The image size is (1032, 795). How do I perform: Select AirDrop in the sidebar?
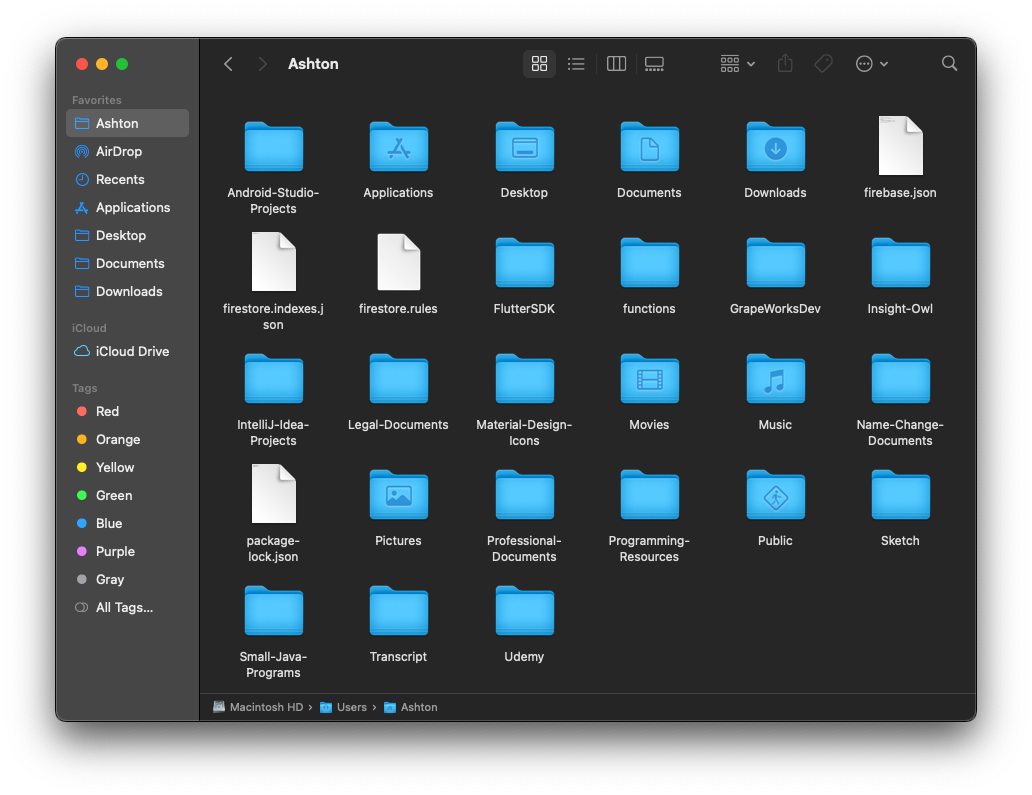[x=119, y=151]
